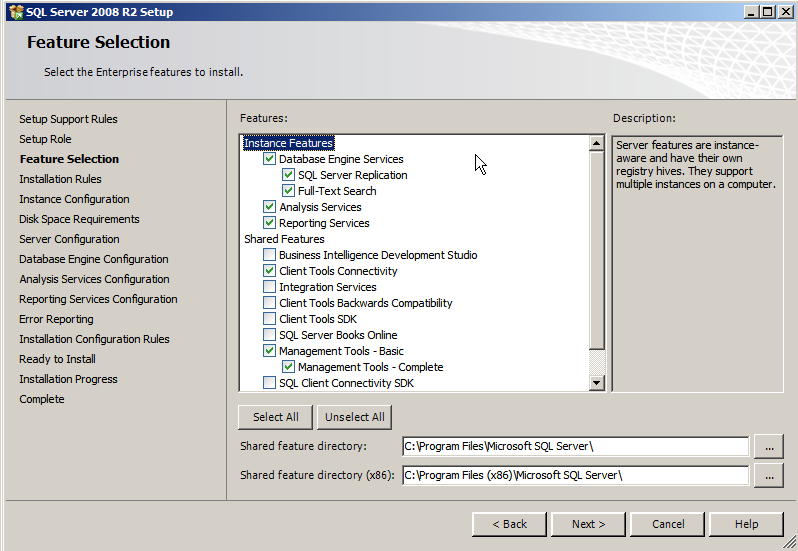The image size is (798, 551).
Task: Click Database Engine Configuration step
Action: (94, 259)
